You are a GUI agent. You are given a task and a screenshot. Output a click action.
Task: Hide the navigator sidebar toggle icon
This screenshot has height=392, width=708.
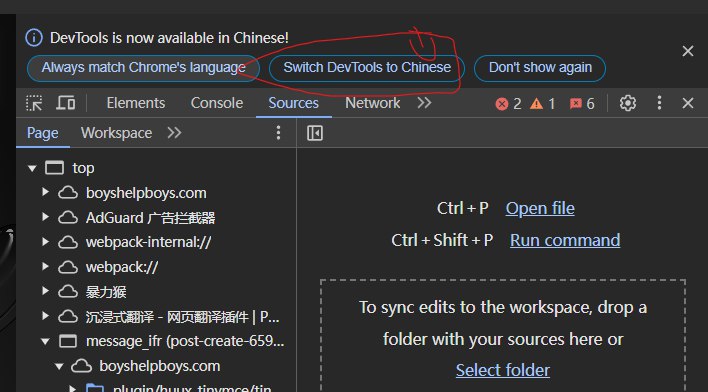[315, 133]
